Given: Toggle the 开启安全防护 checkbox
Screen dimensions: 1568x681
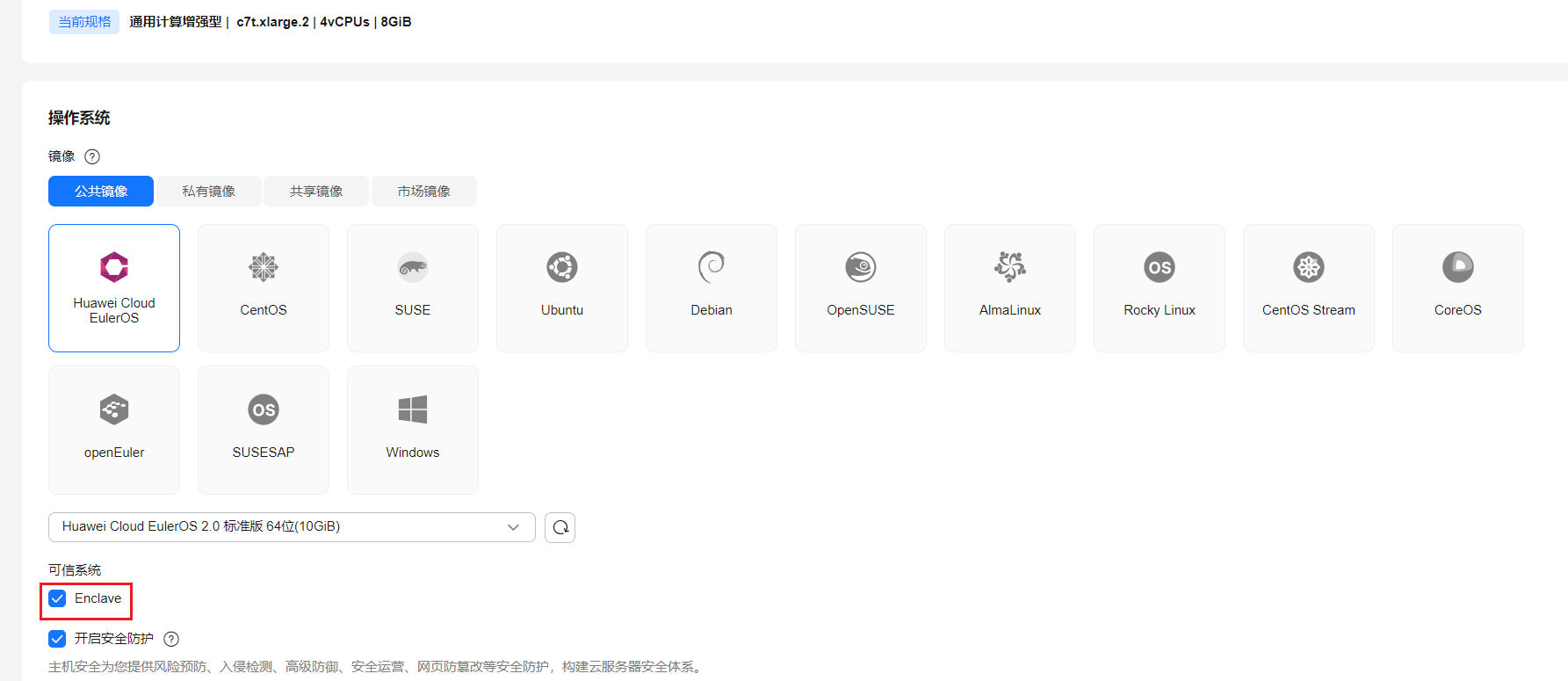Looking at the screenshot, I should point(57,639).
